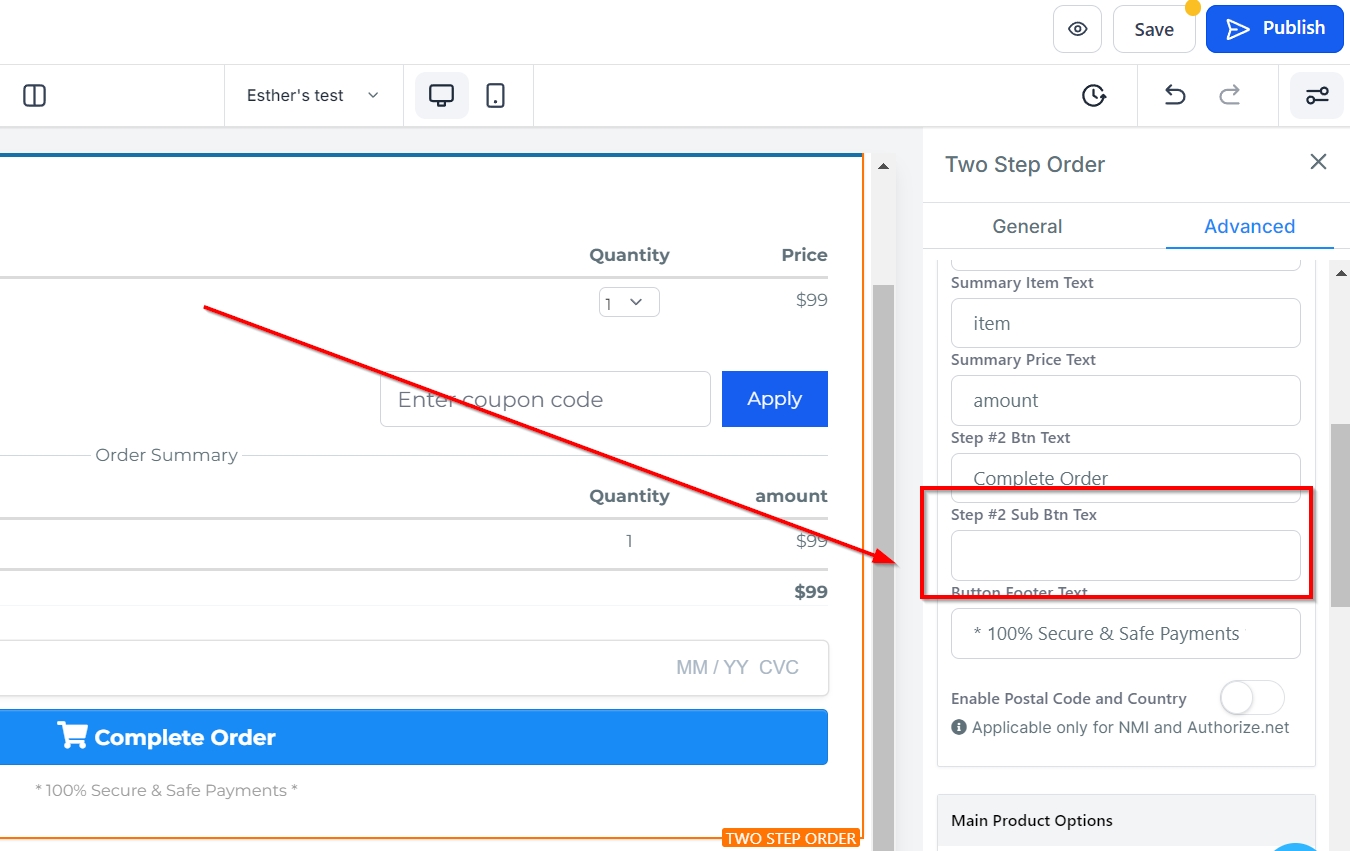Select the Advanced tab
1350x851 pixels.
(x=1249, y=226)
